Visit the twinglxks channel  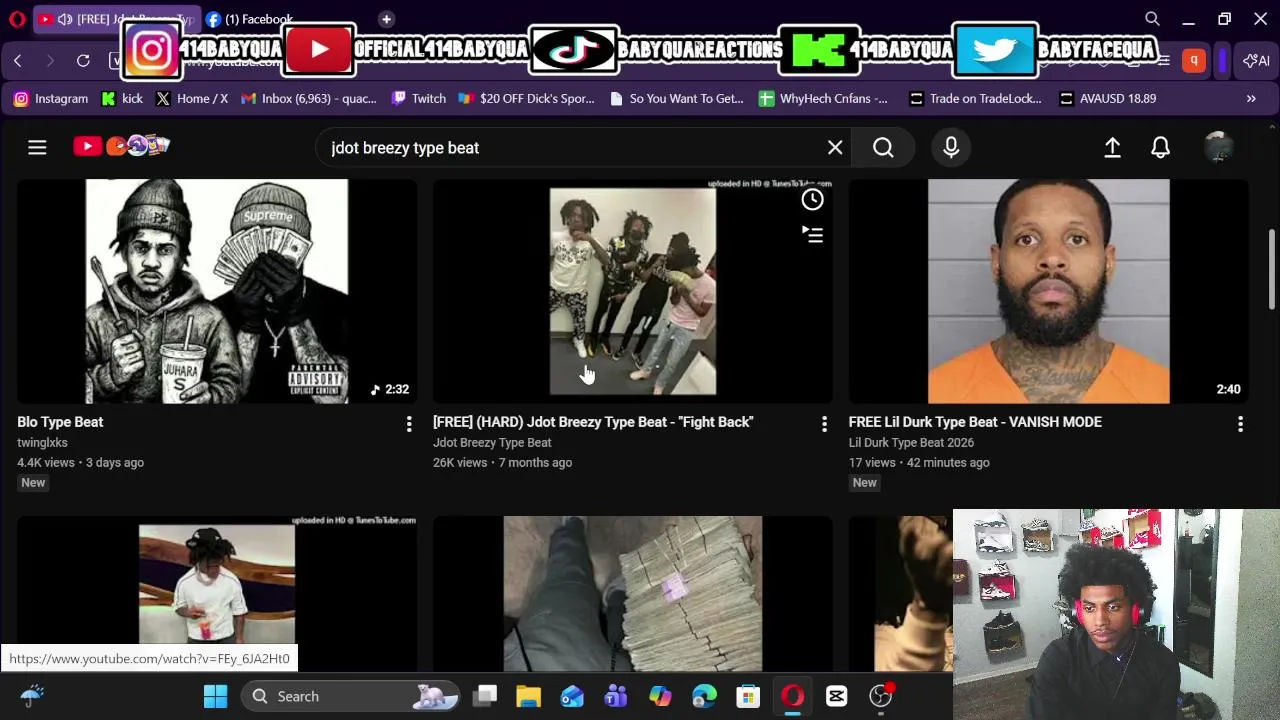[42, 443]
